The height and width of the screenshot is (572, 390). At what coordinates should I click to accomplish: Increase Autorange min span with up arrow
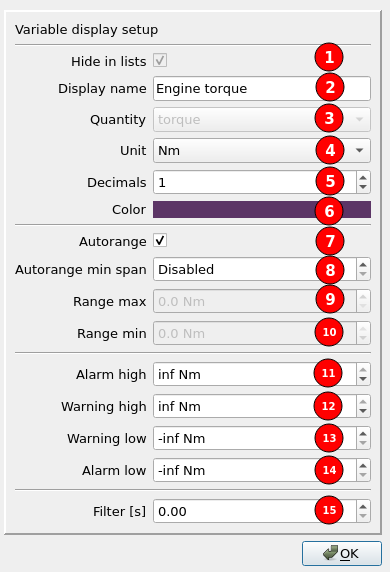click(x=363, y=264)
